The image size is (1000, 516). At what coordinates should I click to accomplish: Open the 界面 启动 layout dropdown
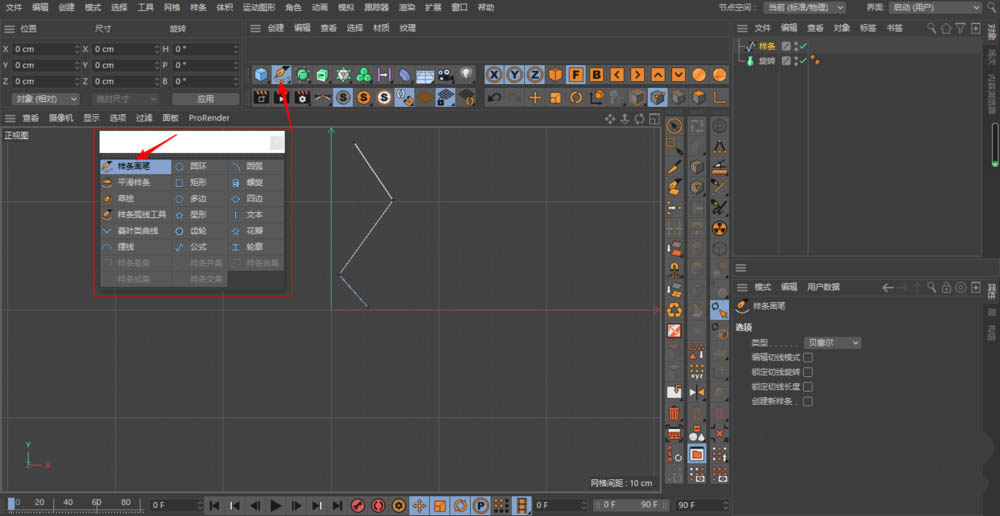click(936, 8)
